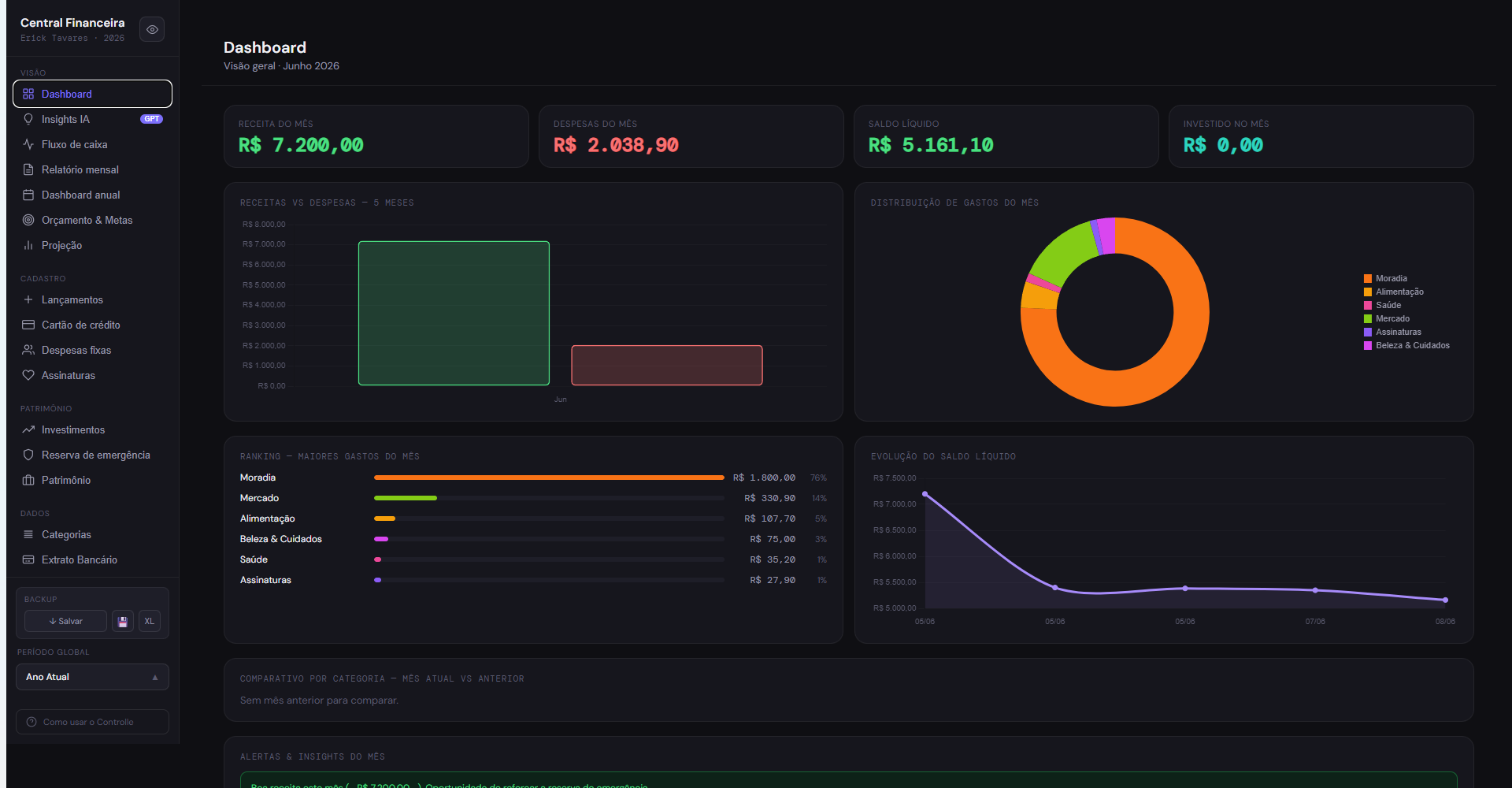Viewport: 1512px width, 788px height.
Task: Toggle the Beleza & Cuidados legend item
Action: coord(1406,345)
